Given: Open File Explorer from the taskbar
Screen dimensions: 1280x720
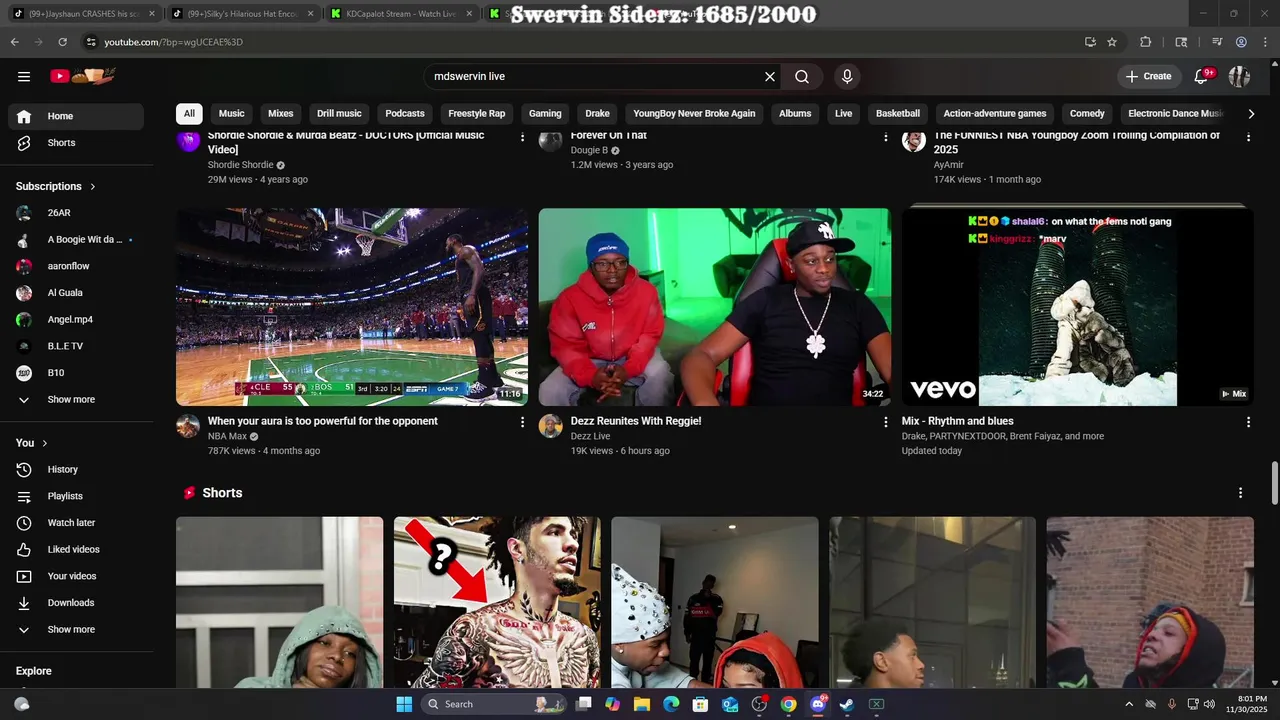Looking at the screenshot, I should 642,704.
